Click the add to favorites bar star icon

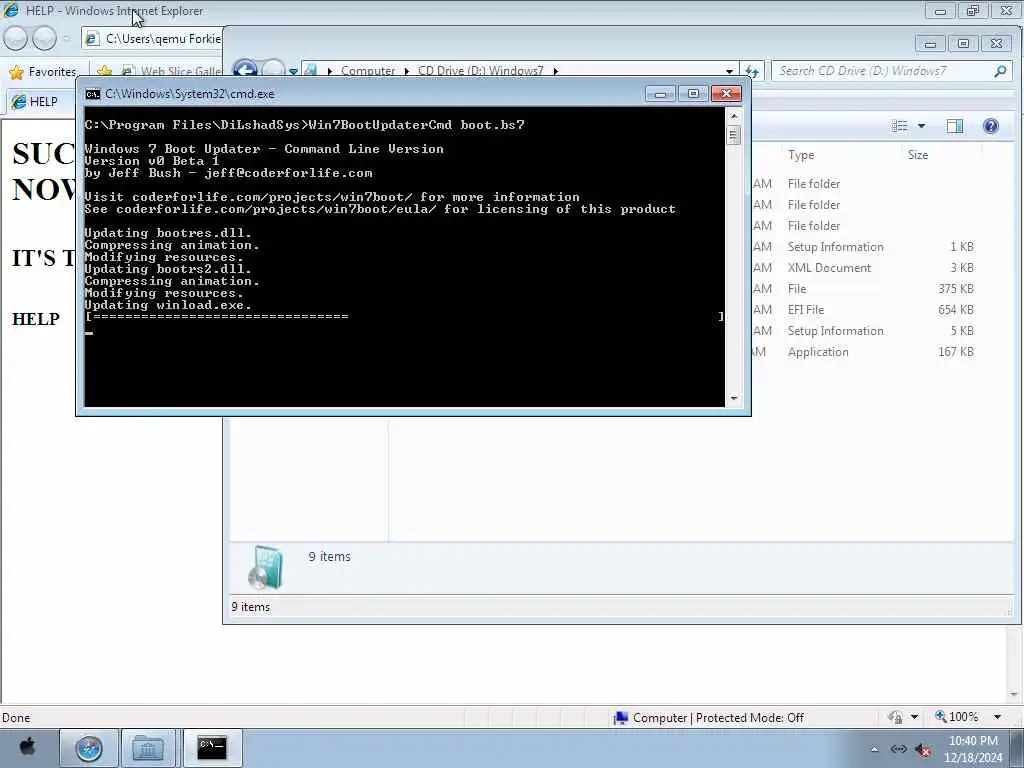point(104,72)
